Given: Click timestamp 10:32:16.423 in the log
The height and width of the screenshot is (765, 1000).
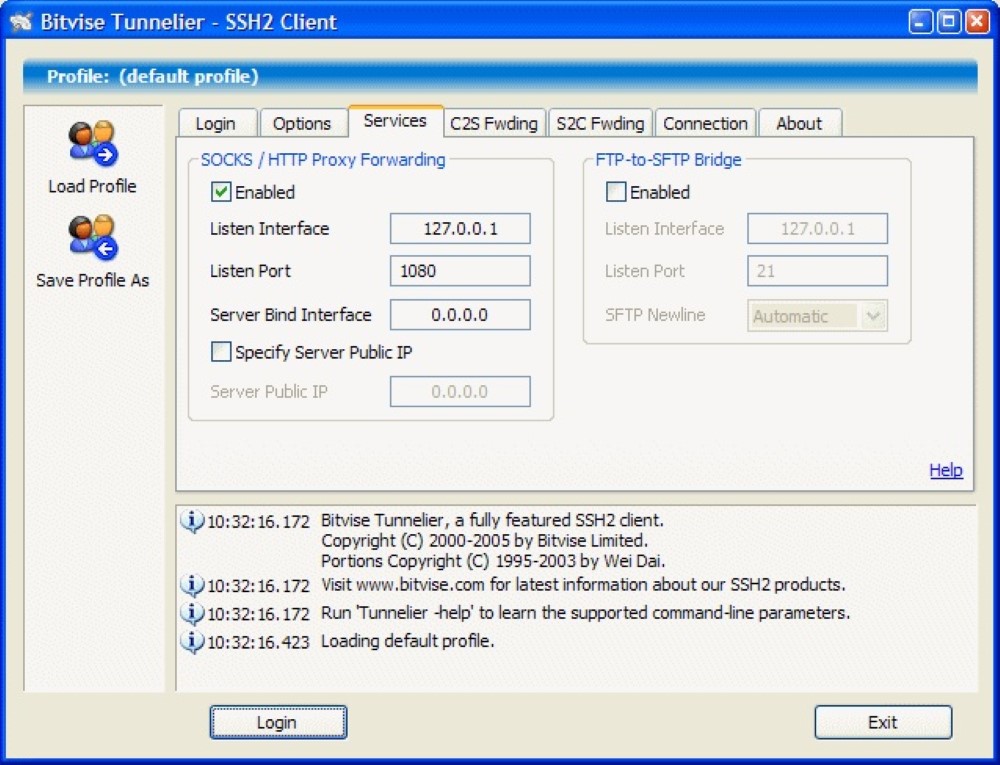Looking at the screenshot, I should (x=258, y=642).
